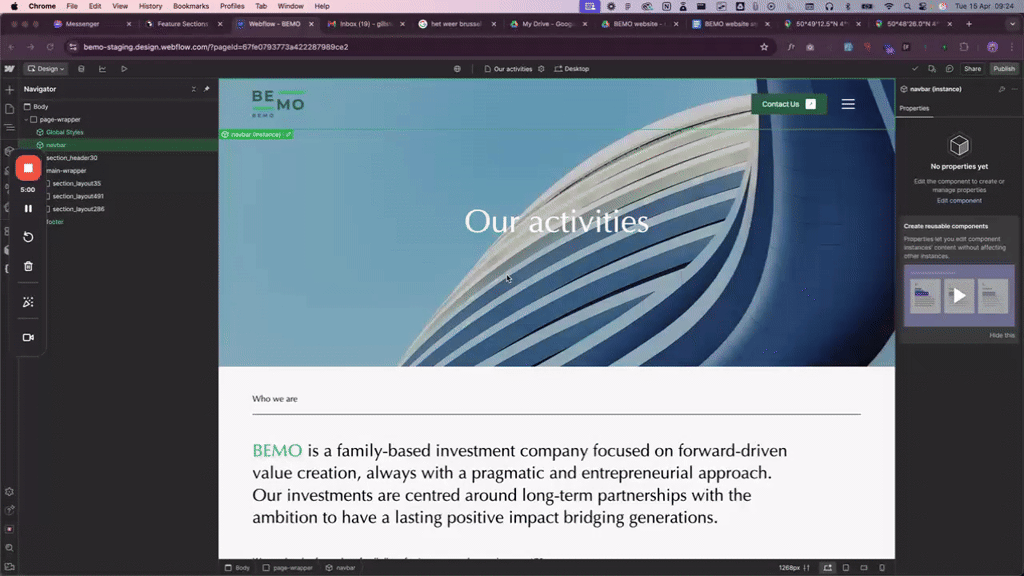Pin the Navigator panel

point(207,89)
